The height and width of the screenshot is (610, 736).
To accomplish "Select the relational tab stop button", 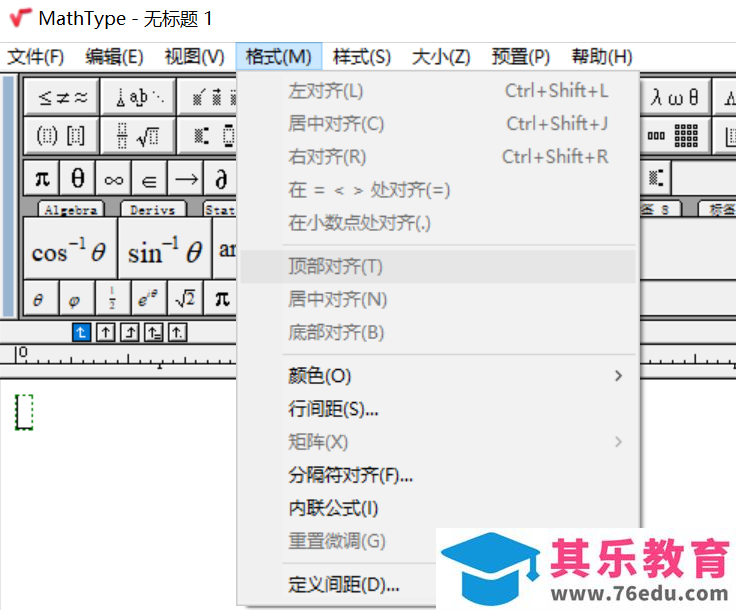I will [x=153, y=333].
